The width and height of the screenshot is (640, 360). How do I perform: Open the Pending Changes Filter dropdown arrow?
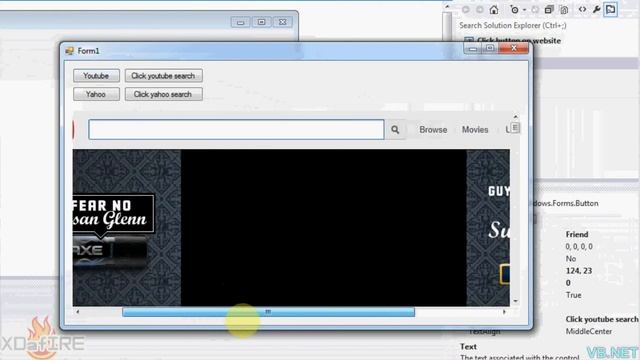pos(524,10)
